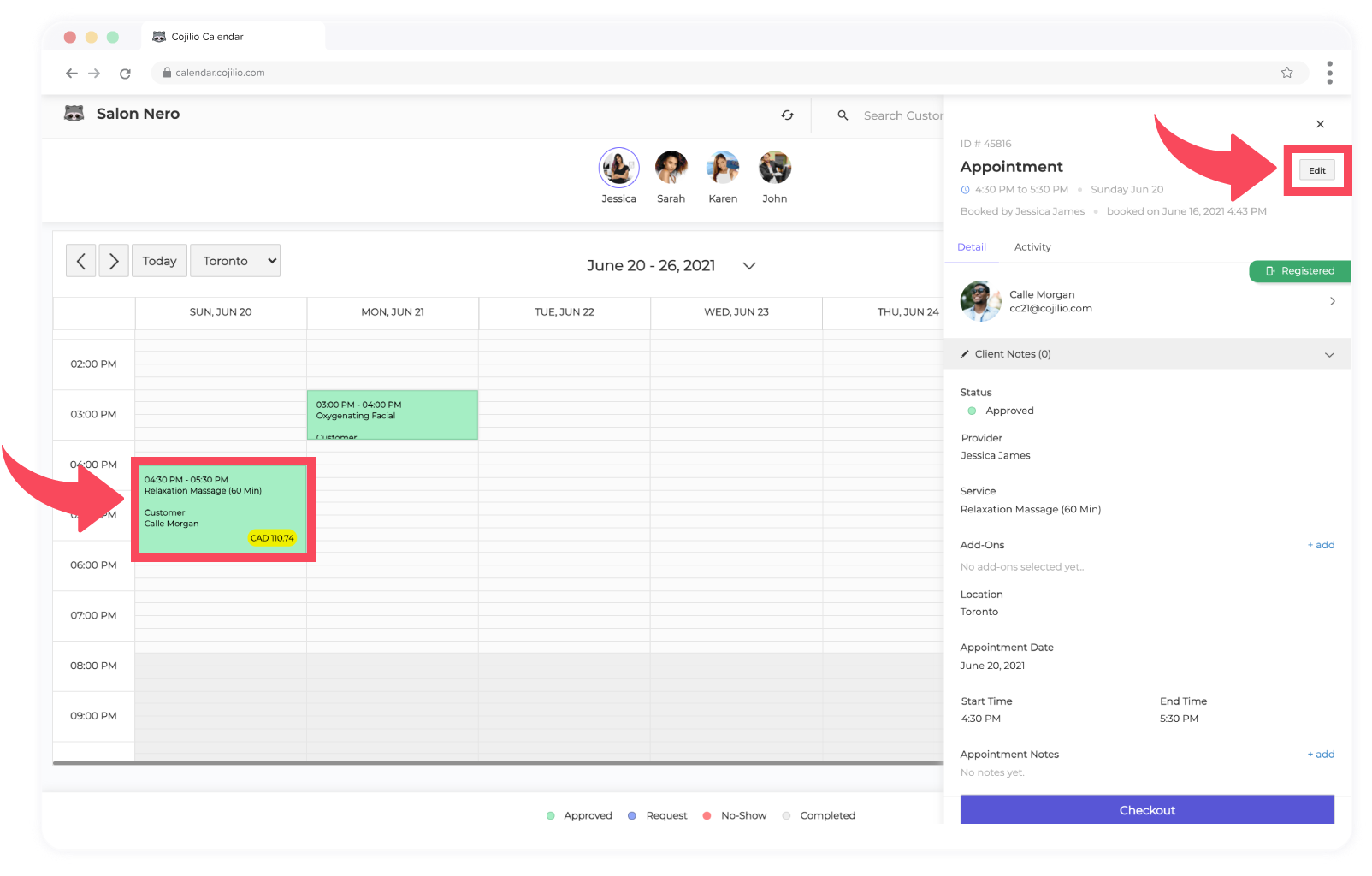Viewport: 1372px width, 876px height.
Task: Select Sarah's staff avatar
Action: [x=671, y=168]
